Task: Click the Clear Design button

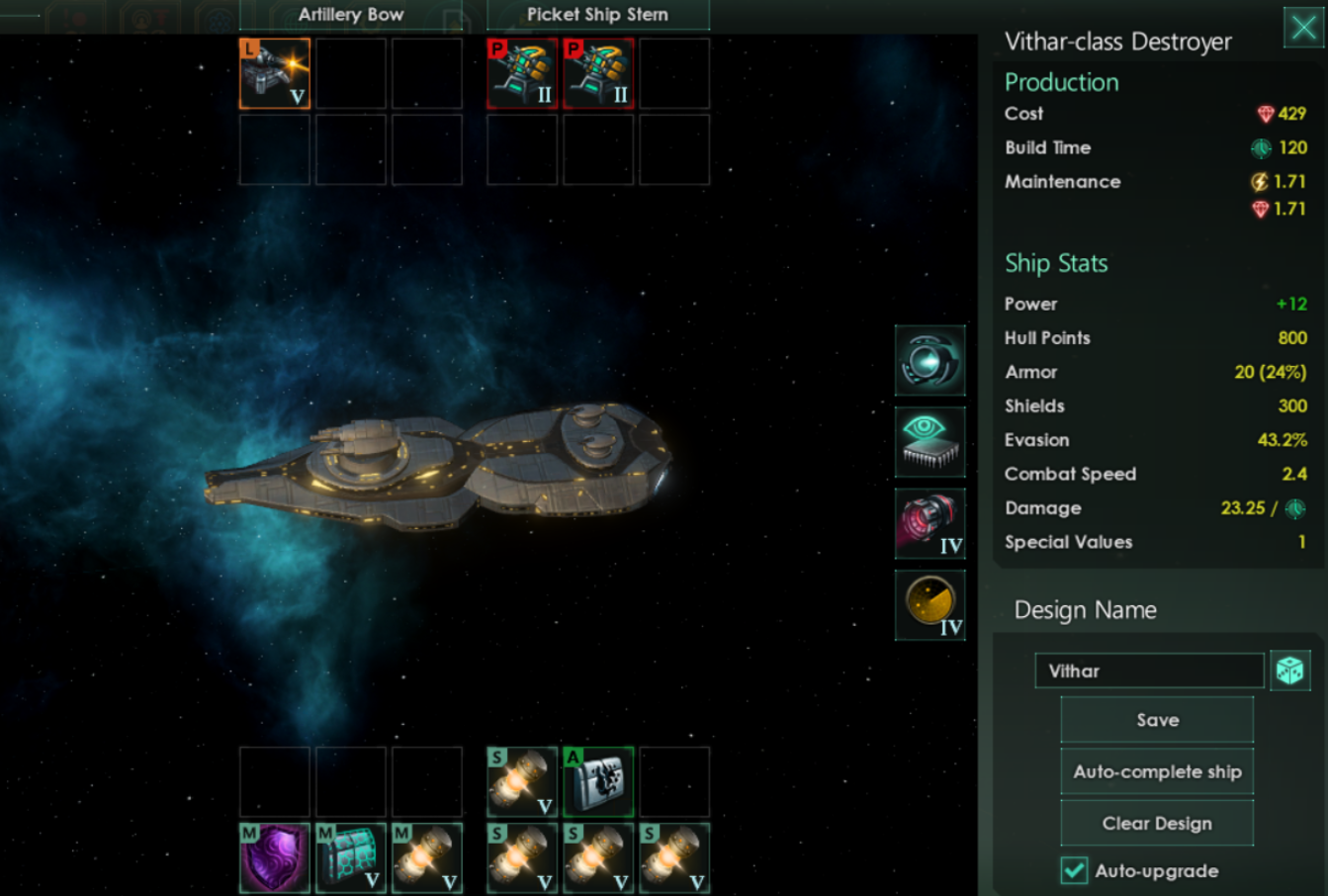Action: pyautogui.click(x=1157, y=823)
